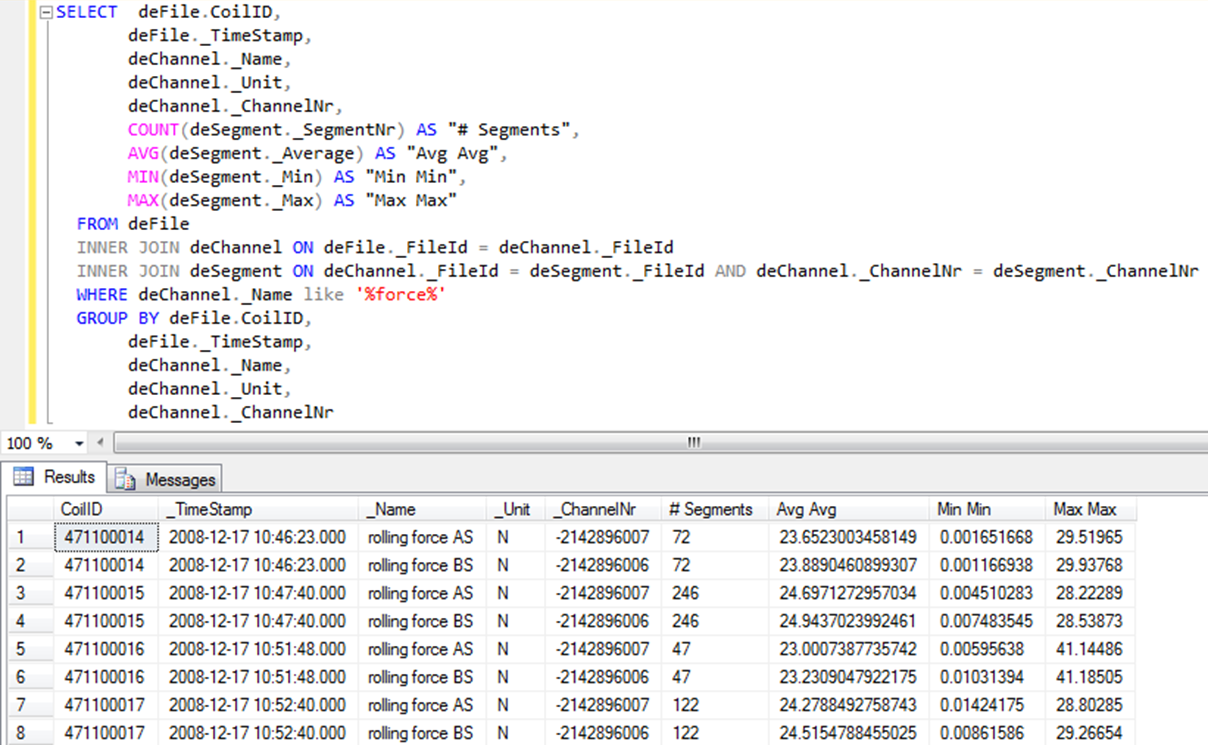Click the FROM keyword in the query
The width and height of the screenshot is (1208, 745).
[97, 224]
